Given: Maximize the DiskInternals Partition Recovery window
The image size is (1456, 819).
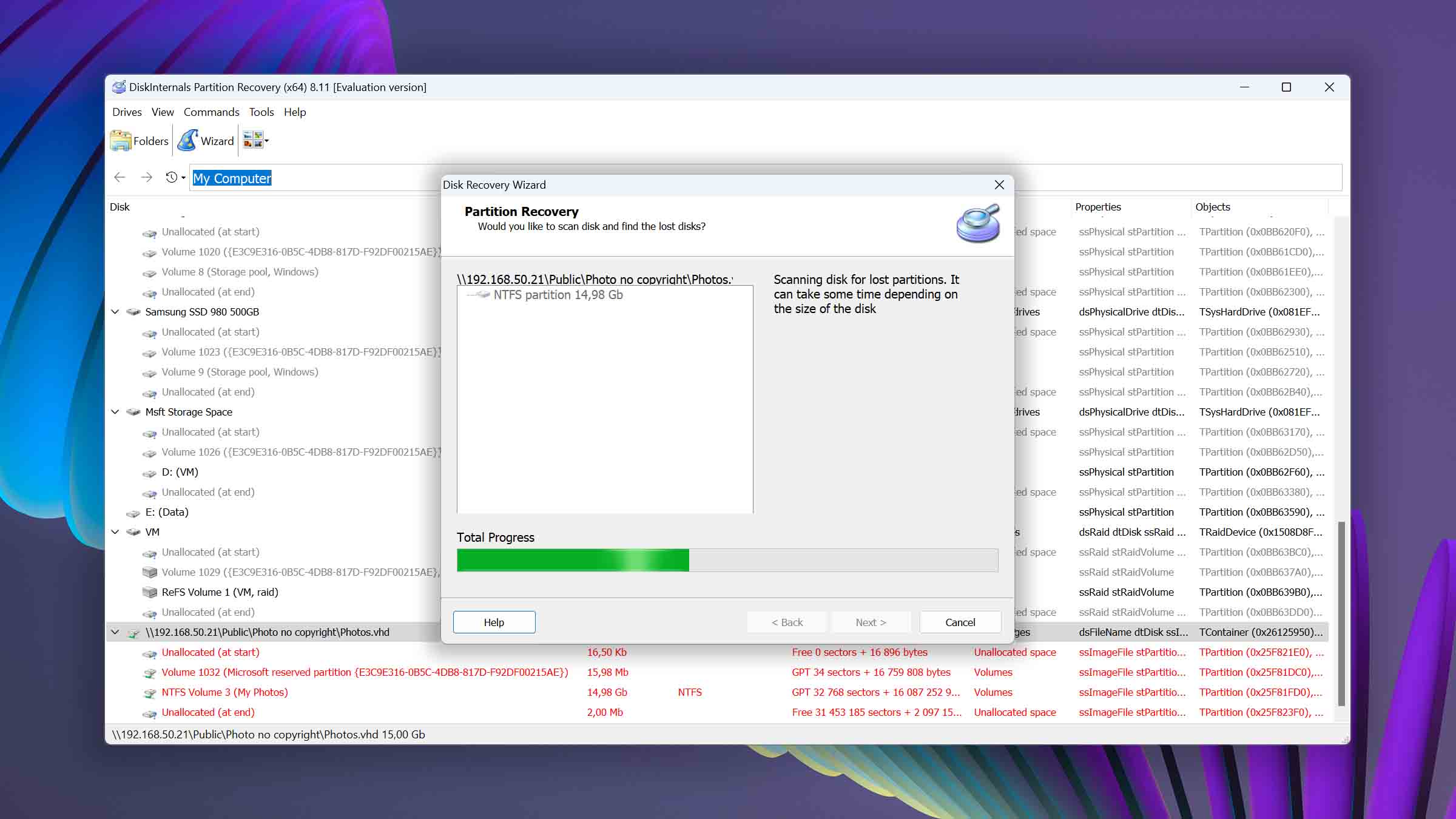Looking at the screenshot, I should pos(1286,87).
